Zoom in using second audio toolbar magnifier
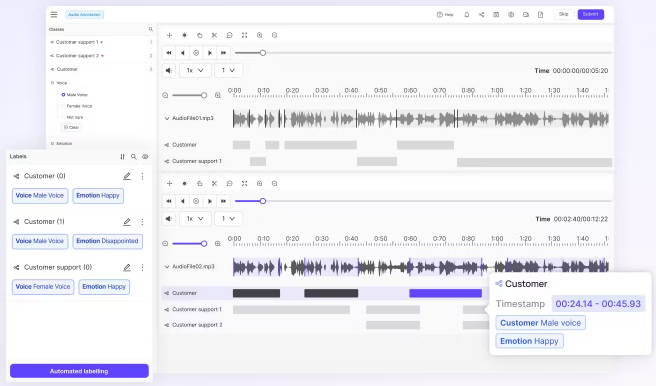 pyautogui.click(x=259, y=184)
